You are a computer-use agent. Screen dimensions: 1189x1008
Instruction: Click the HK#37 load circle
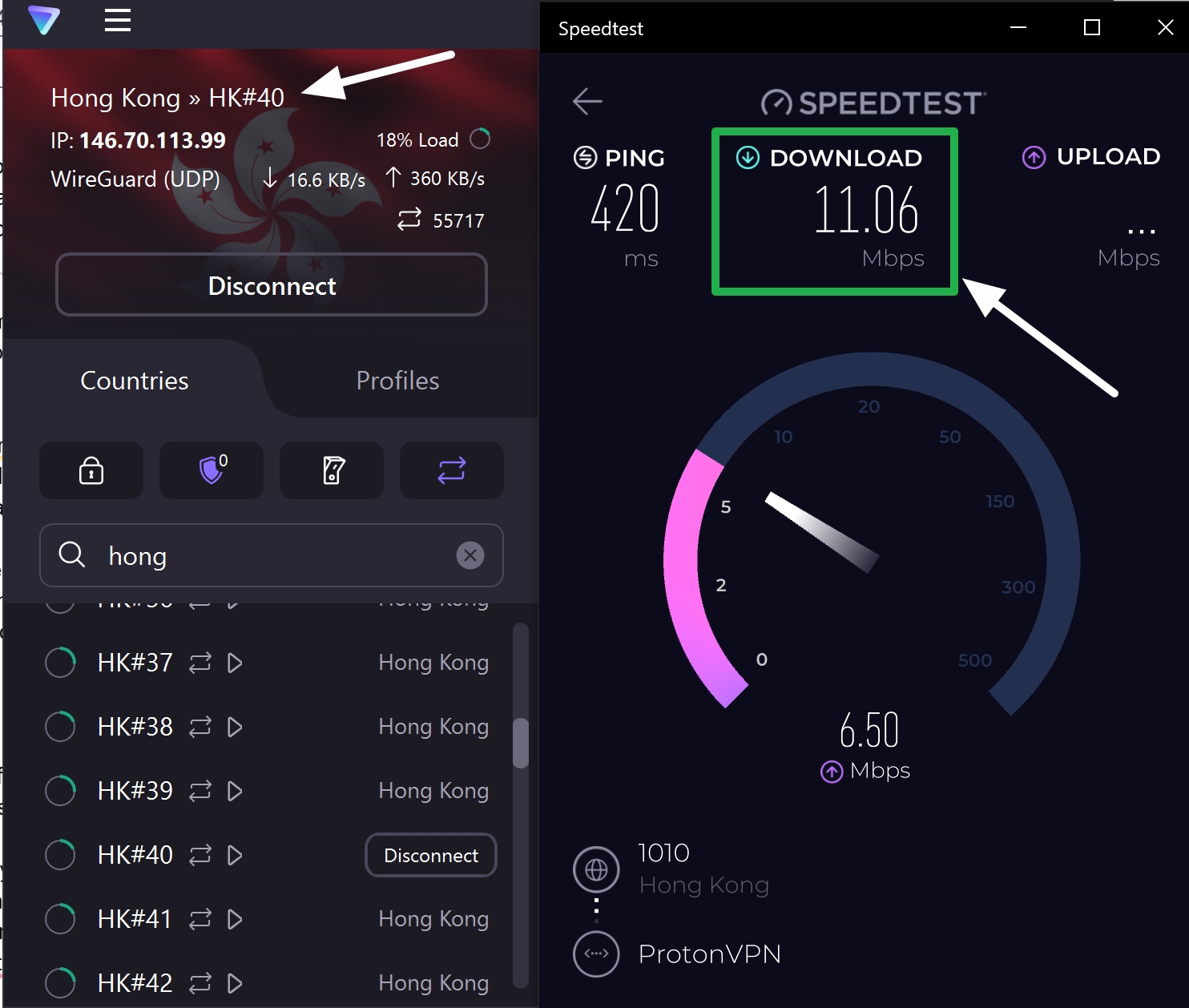coord(60,663)
